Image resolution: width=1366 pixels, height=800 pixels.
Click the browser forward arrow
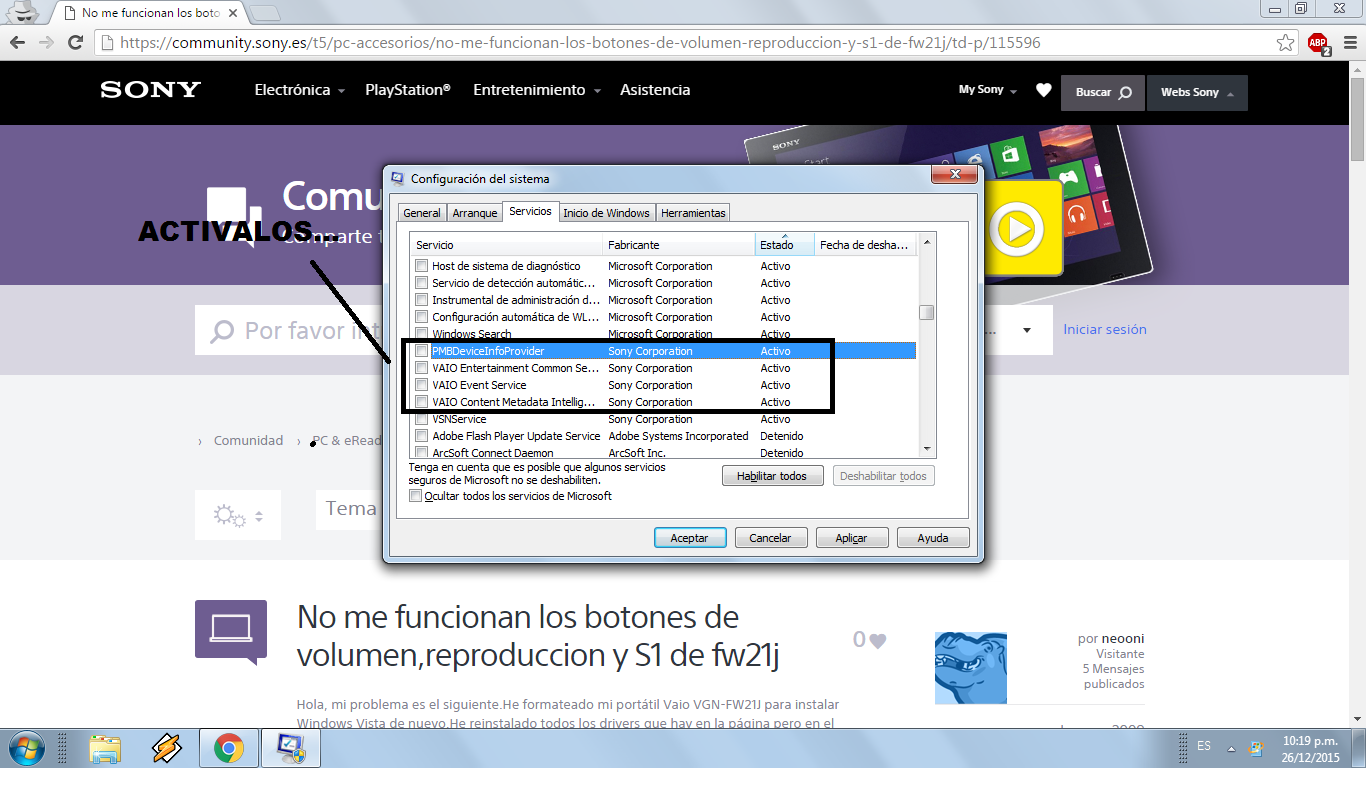click(46, 42)
